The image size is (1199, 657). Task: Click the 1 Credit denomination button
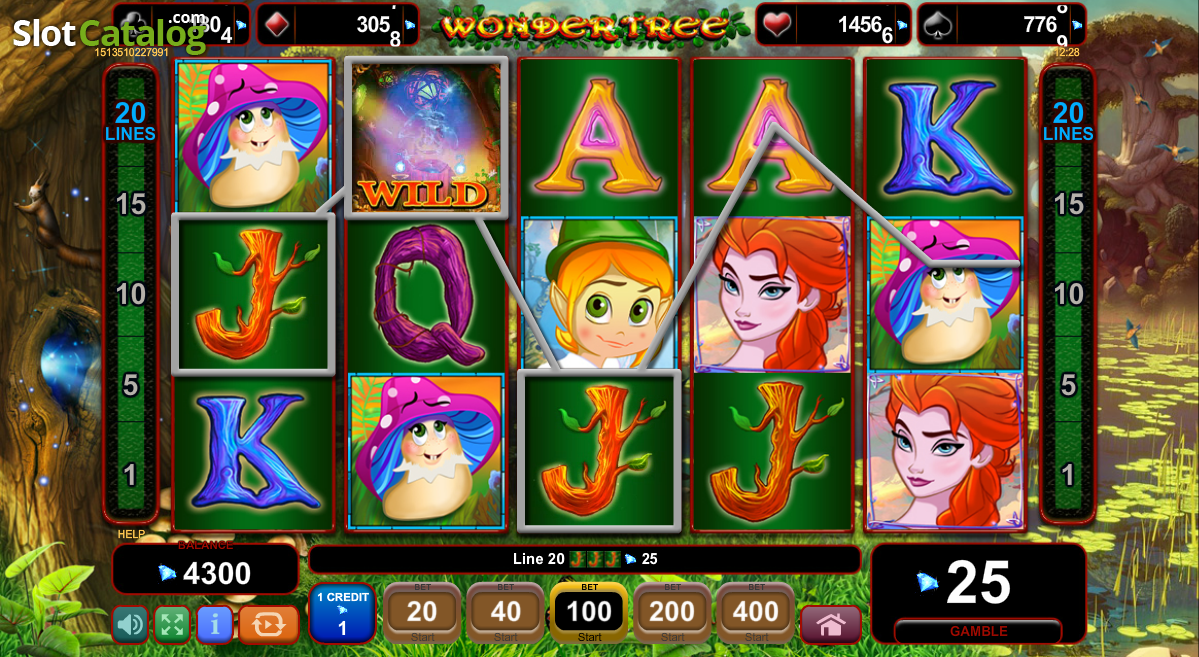343,613
